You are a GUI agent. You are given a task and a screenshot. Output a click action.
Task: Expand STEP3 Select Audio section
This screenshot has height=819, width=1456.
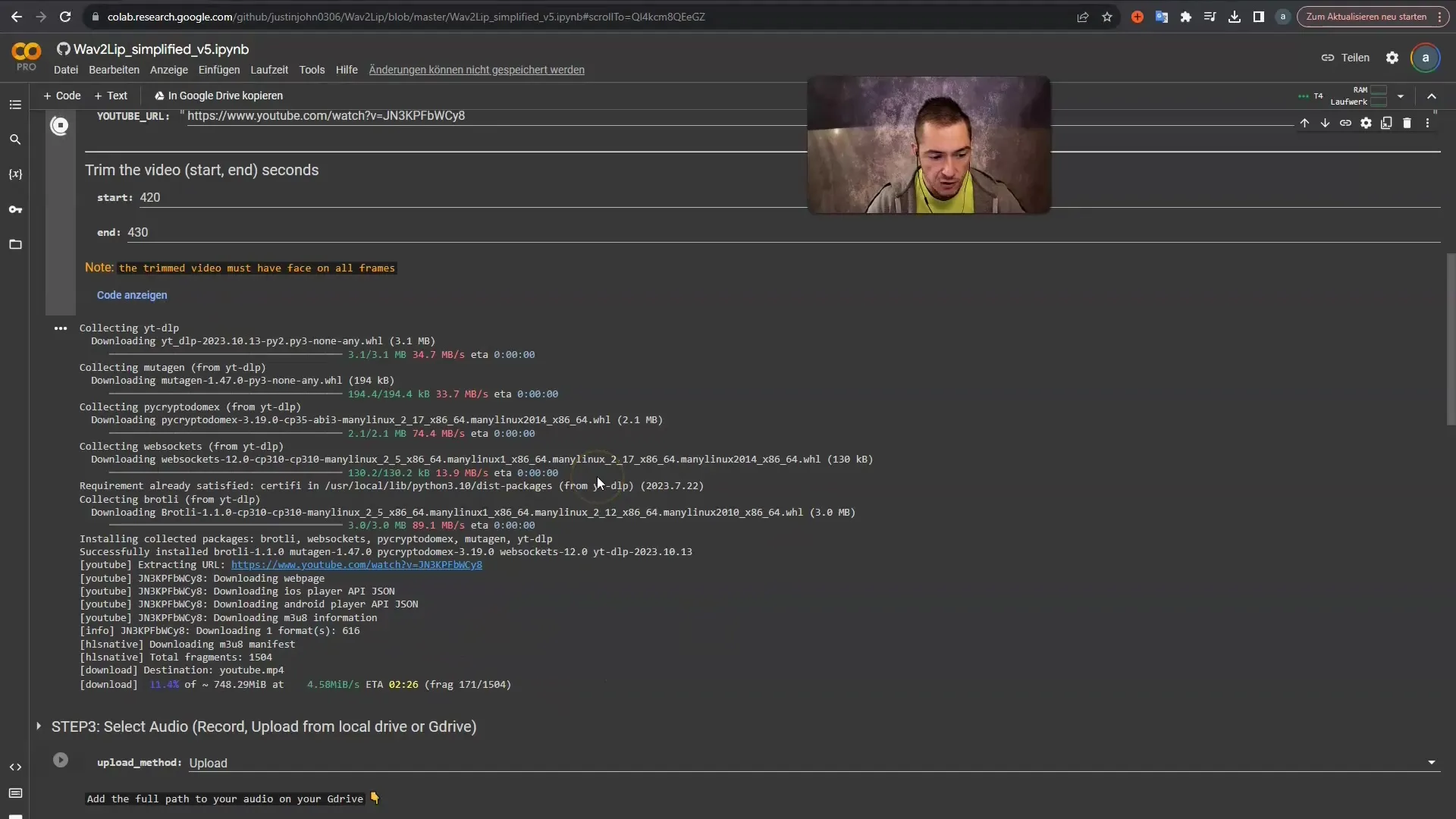[38, 726]
